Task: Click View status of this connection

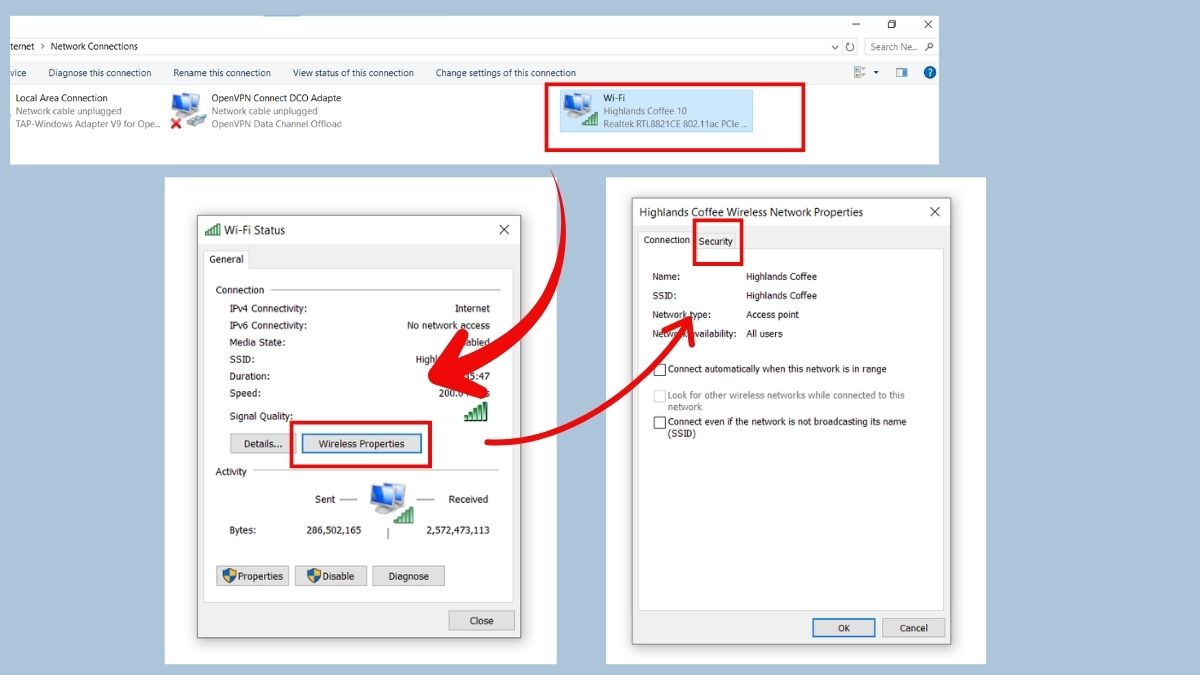Action: point(353,73)
